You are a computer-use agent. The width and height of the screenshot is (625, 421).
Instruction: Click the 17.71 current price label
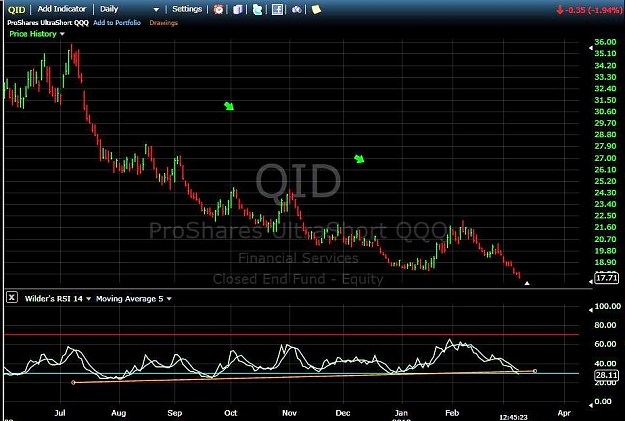(x=606, y=278)
